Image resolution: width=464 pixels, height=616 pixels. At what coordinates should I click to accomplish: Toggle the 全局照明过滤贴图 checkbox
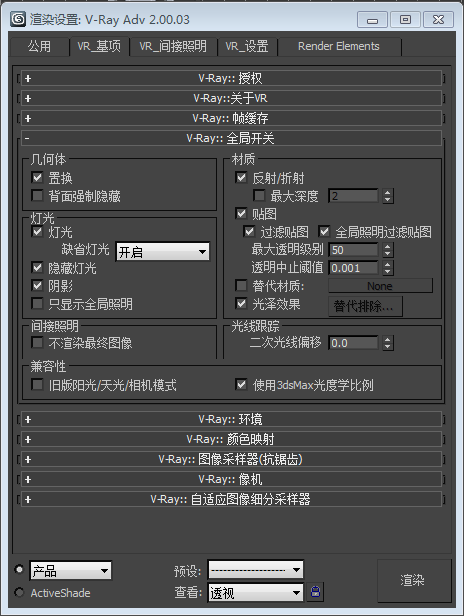tap(324, 231)
